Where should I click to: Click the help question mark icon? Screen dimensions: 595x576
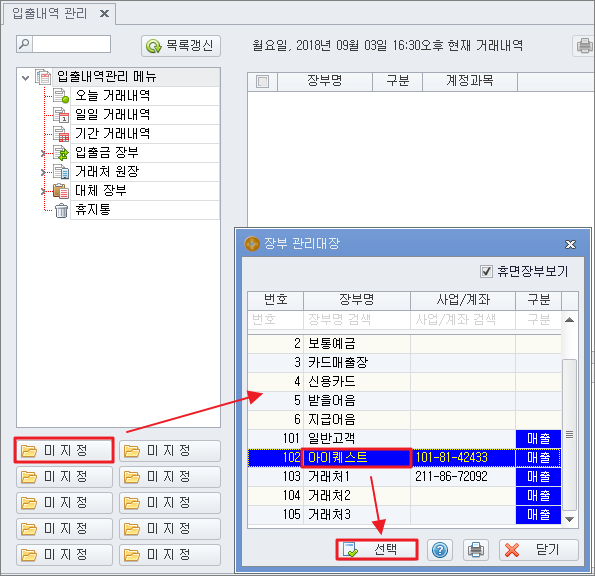tap(440, 550)
